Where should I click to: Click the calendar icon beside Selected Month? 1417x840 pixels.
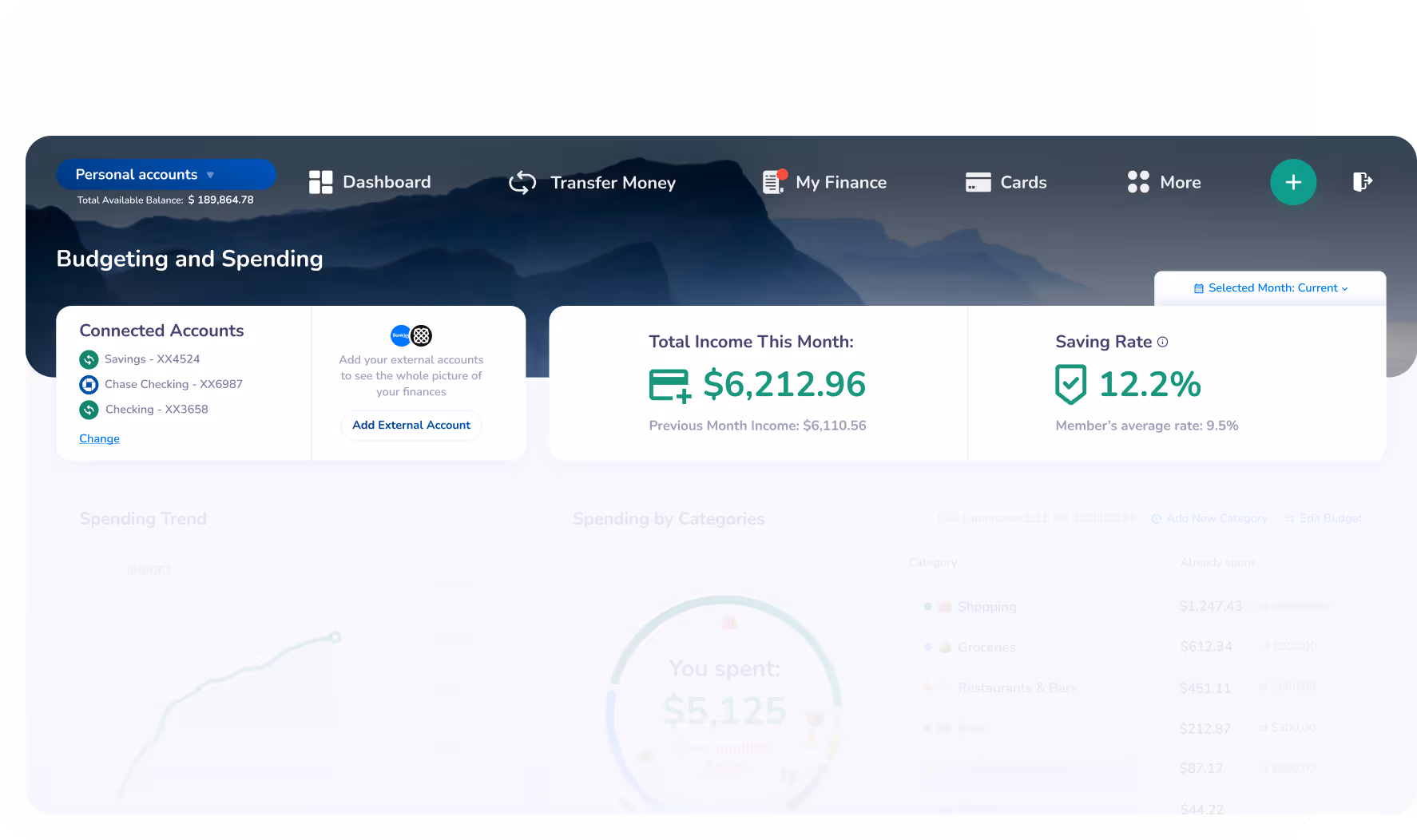tap(1198, 288)
